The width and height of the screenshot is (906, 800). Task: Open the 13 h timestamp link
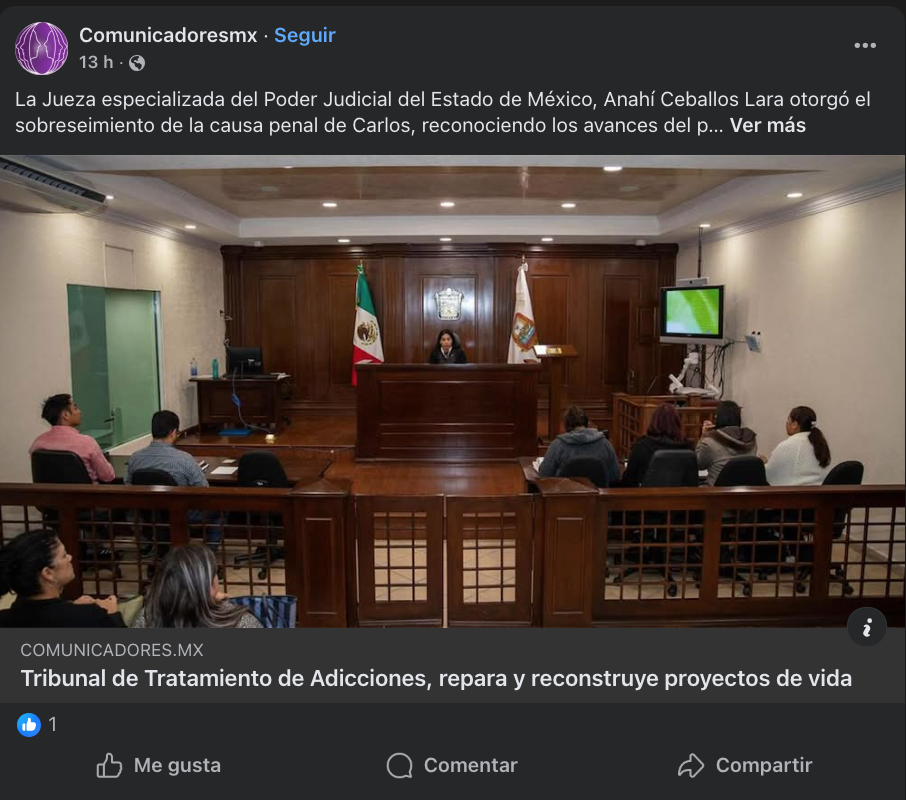96,62
